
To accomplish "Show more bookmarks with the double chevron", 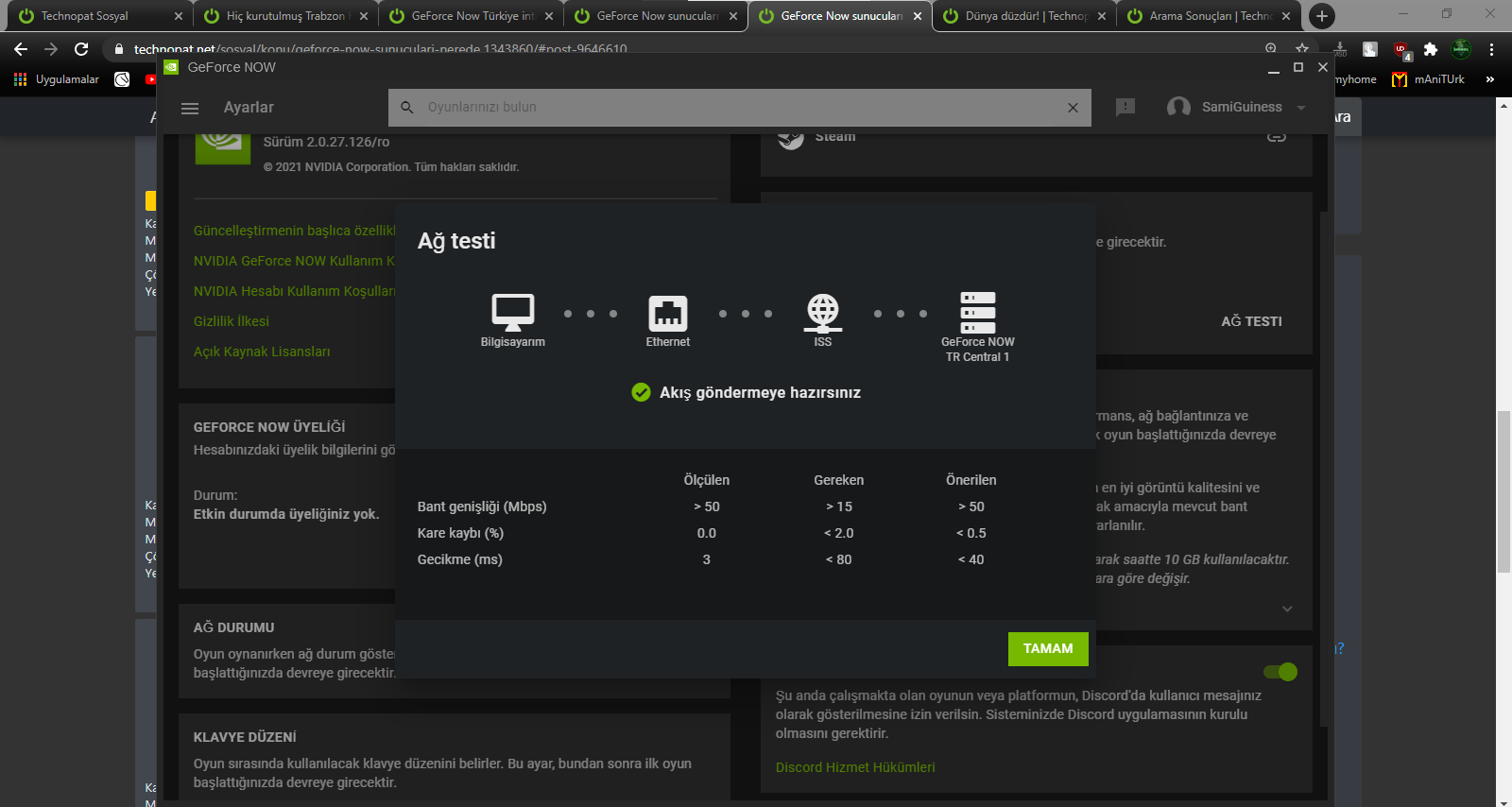I will pos(1490,79).
